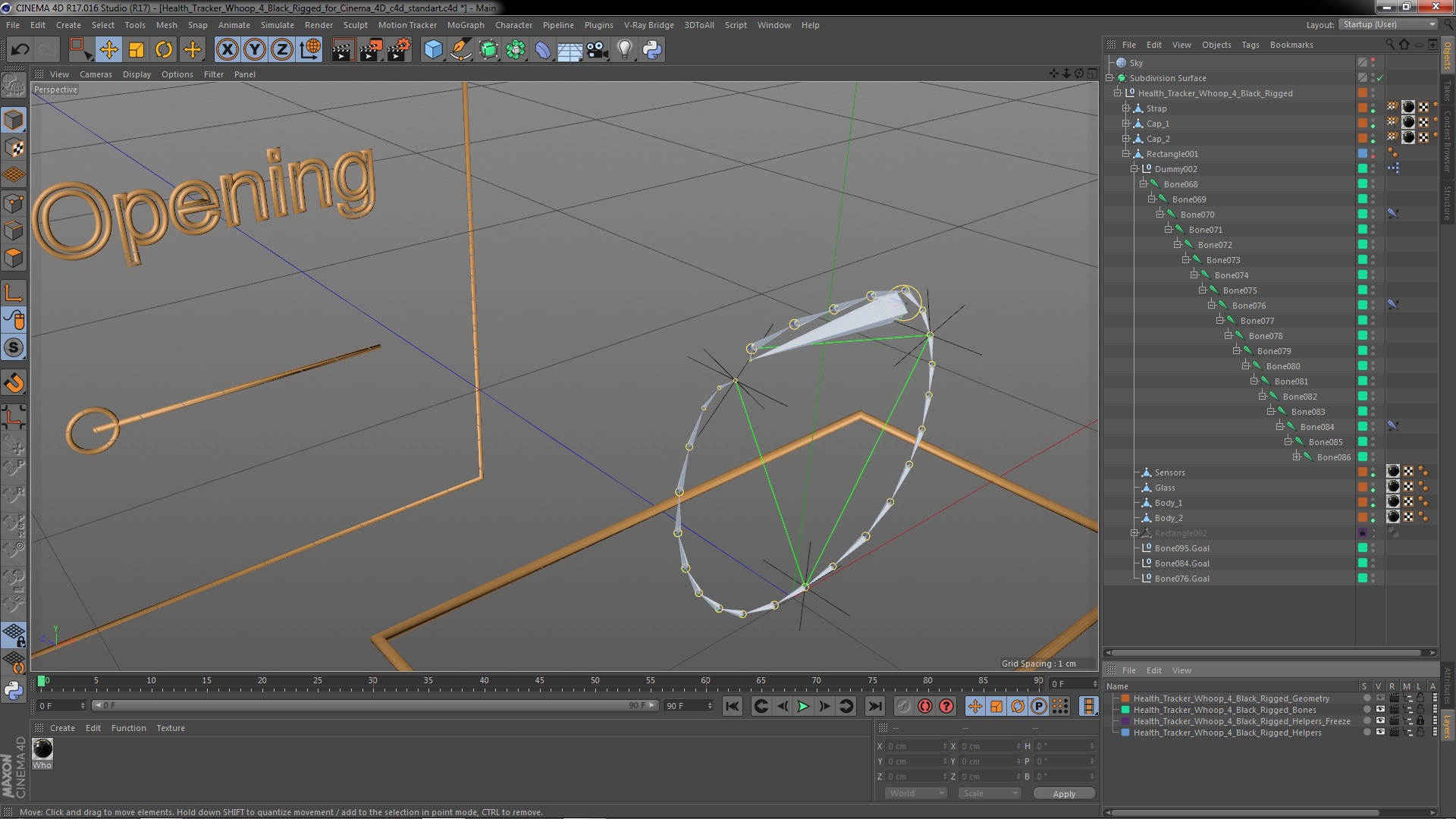
Task: Toggle visible flag for Rigged_Geometry layer
Action: (x=1380, y=698)
